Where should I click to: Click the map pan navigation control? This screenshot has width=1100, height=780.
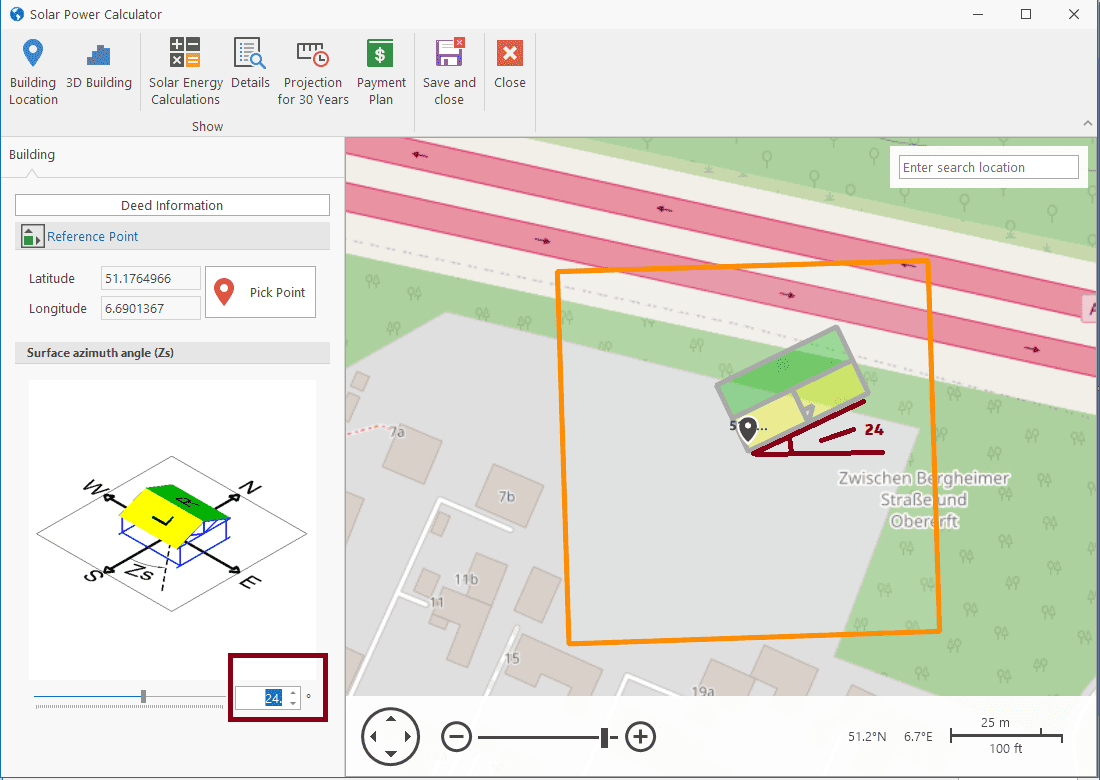390,738
